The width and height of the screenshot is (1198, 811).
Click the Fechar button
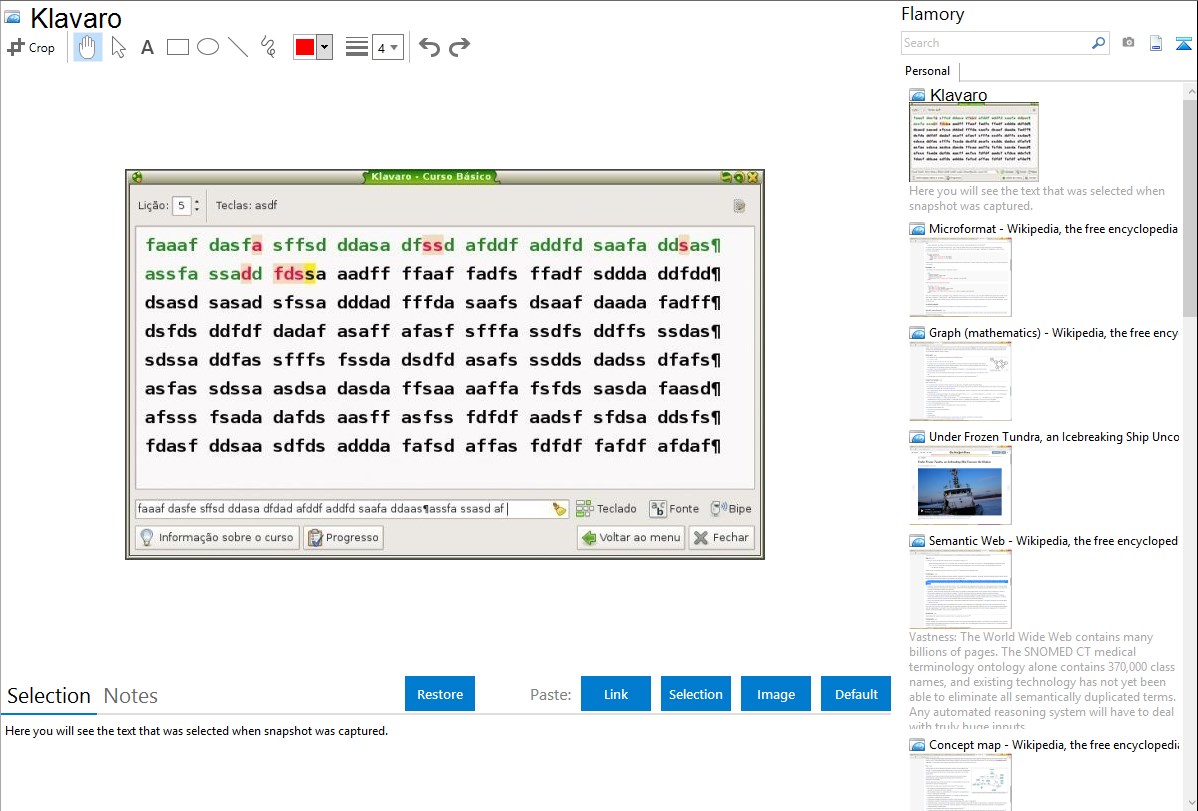tap(721, 537)
